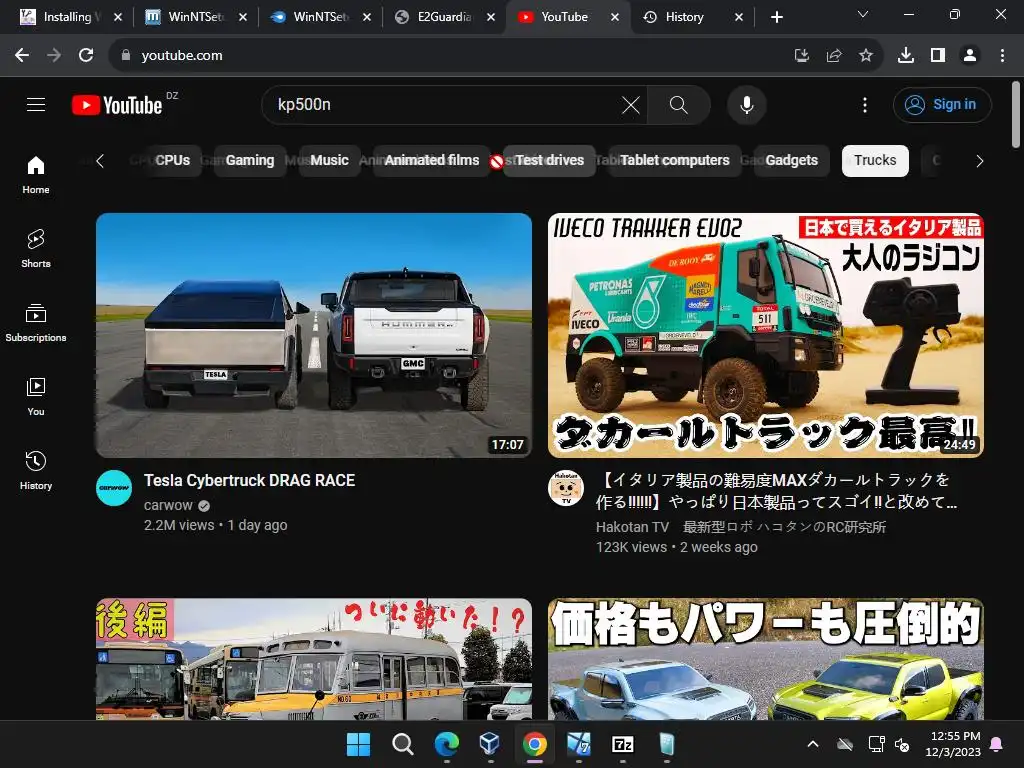Reload the page with refresh icon
This screenshot has width=1024, height=768.
pyautogui.click(x=86, y=56)
